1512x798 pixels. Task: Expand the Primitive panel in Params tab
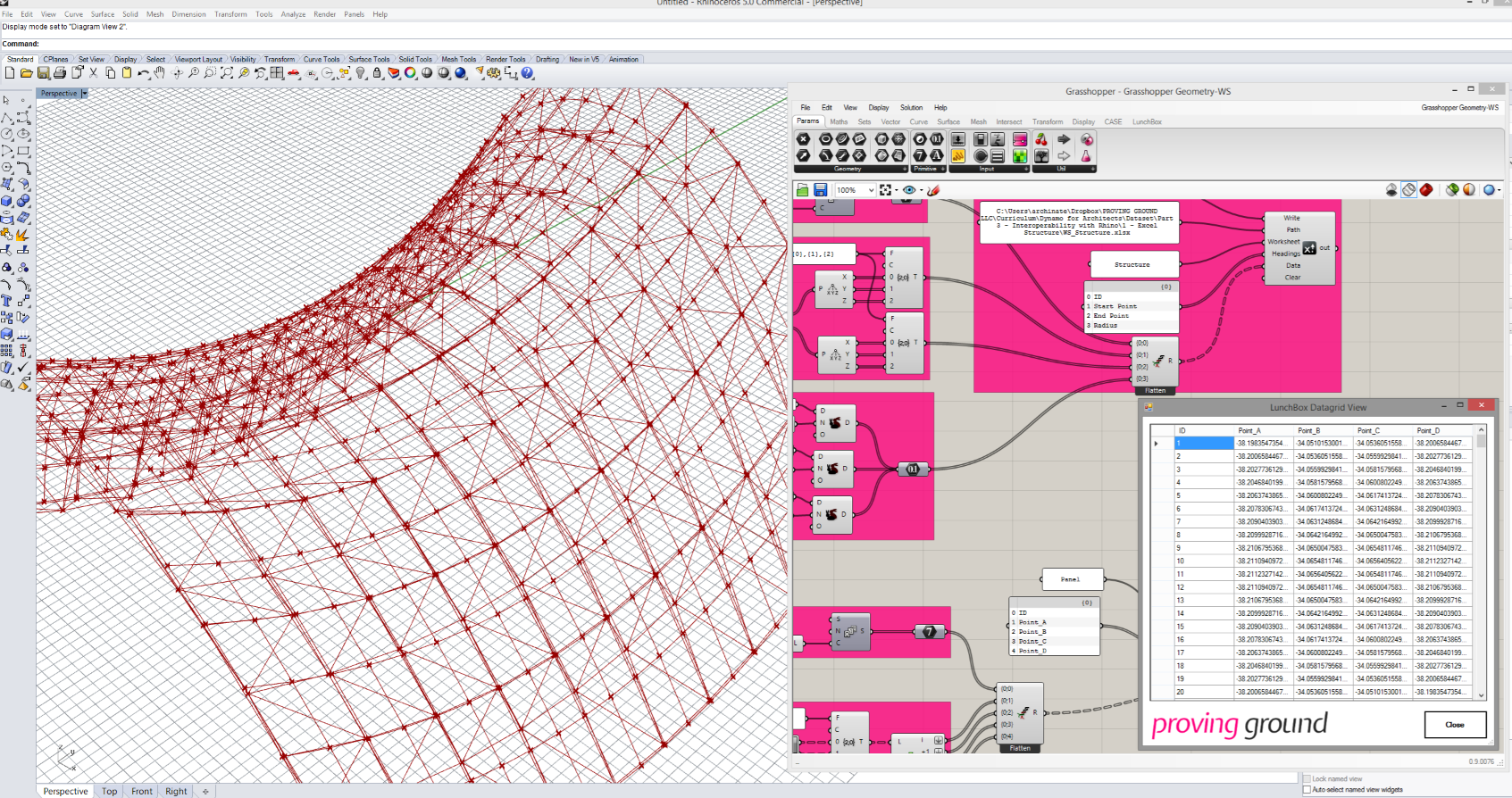[943, 169]
